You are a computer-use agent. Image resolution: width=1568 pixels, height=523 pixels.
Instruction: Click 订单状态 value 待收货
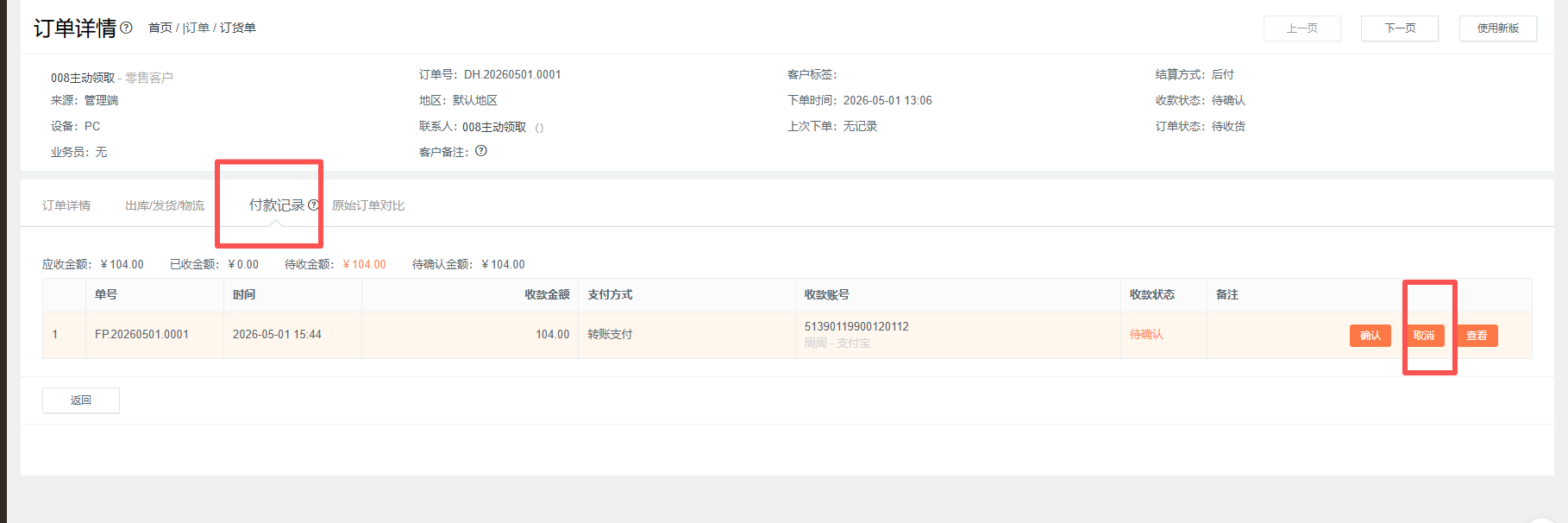tap(1228, 127)
